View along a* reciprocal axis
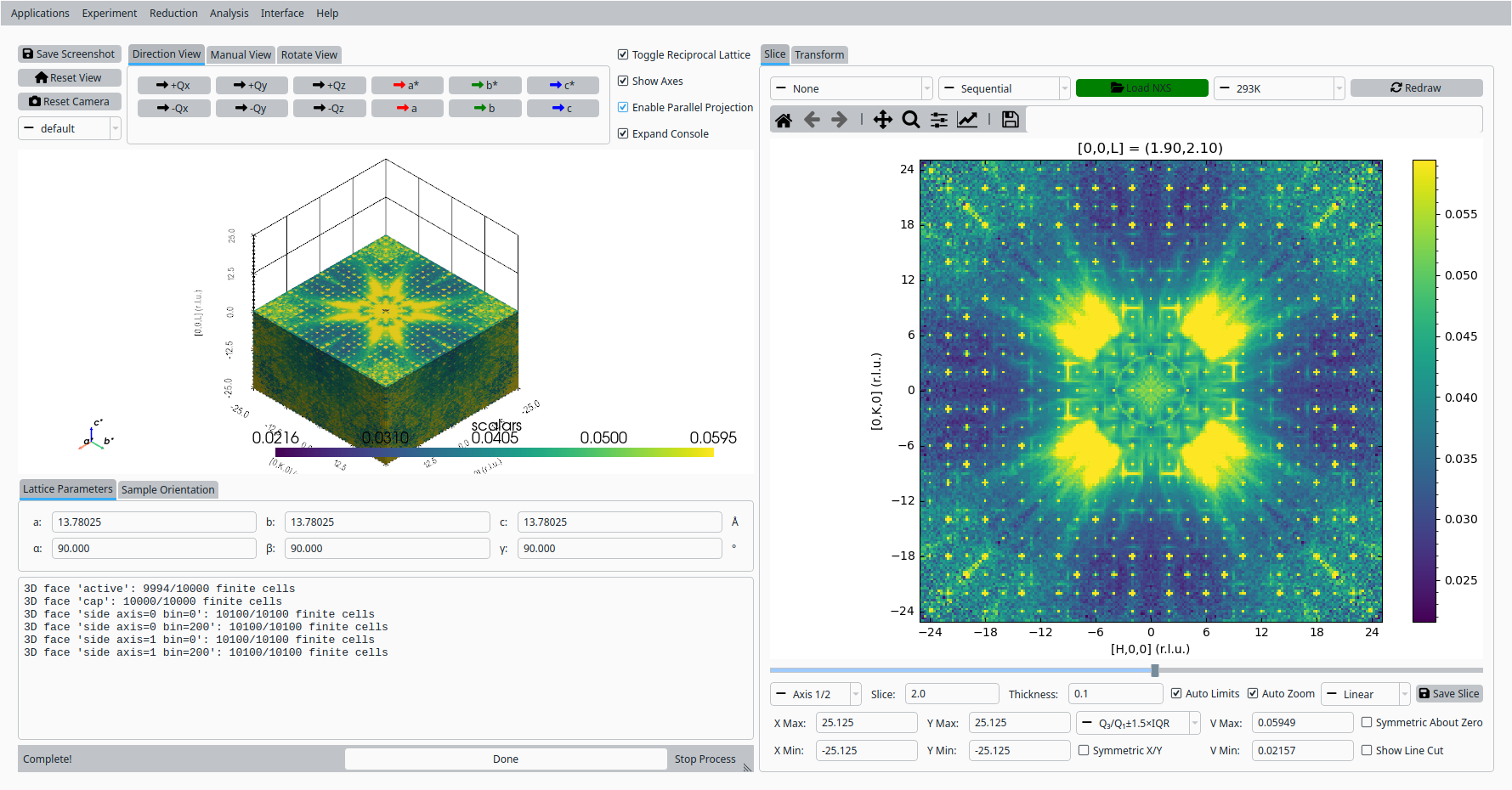The width and height of the screenshot is (1512, 790). click(x=407, y=85)
